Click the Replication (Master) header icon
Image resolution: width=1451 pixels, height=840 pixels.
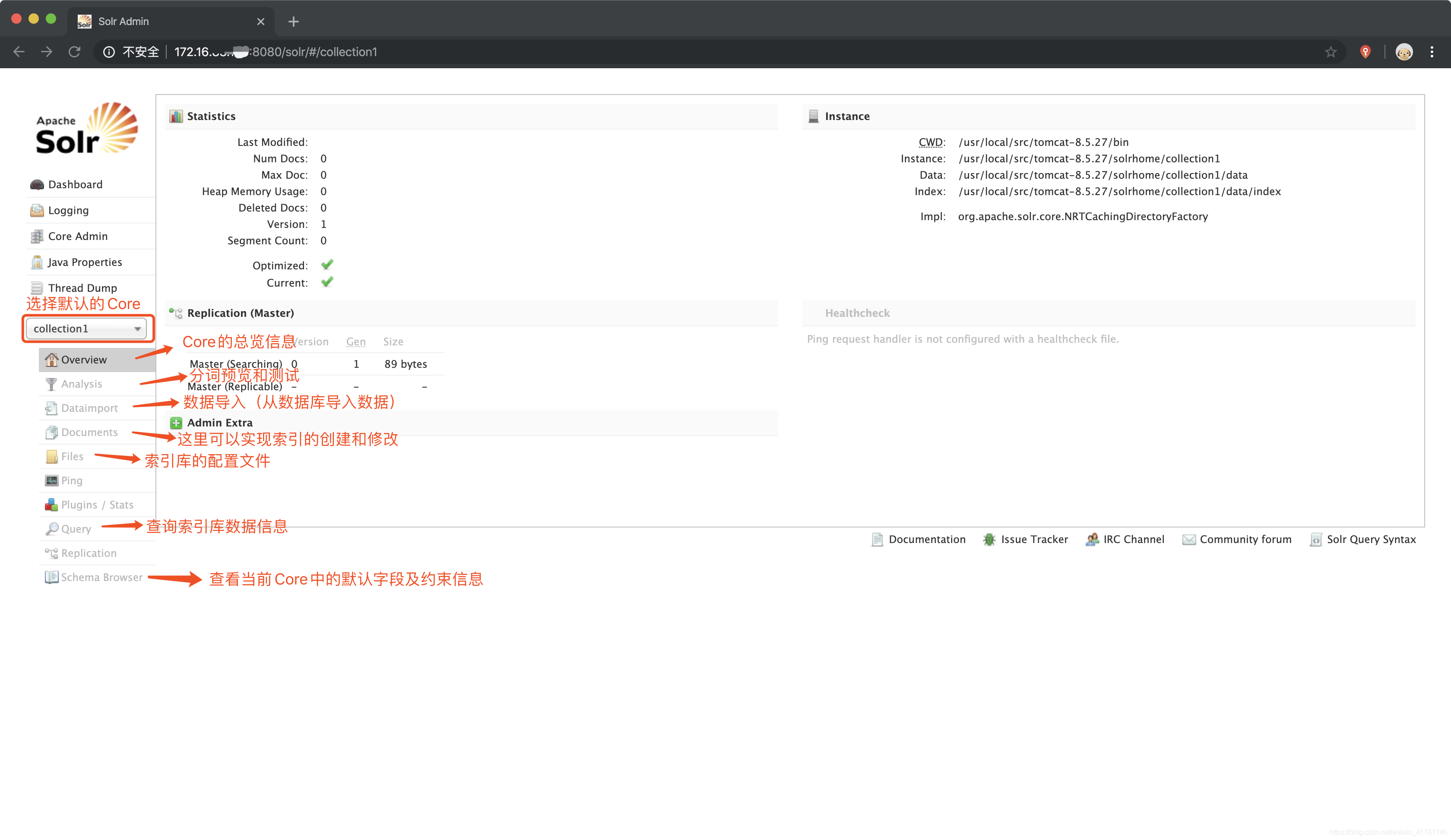[176, 313]
